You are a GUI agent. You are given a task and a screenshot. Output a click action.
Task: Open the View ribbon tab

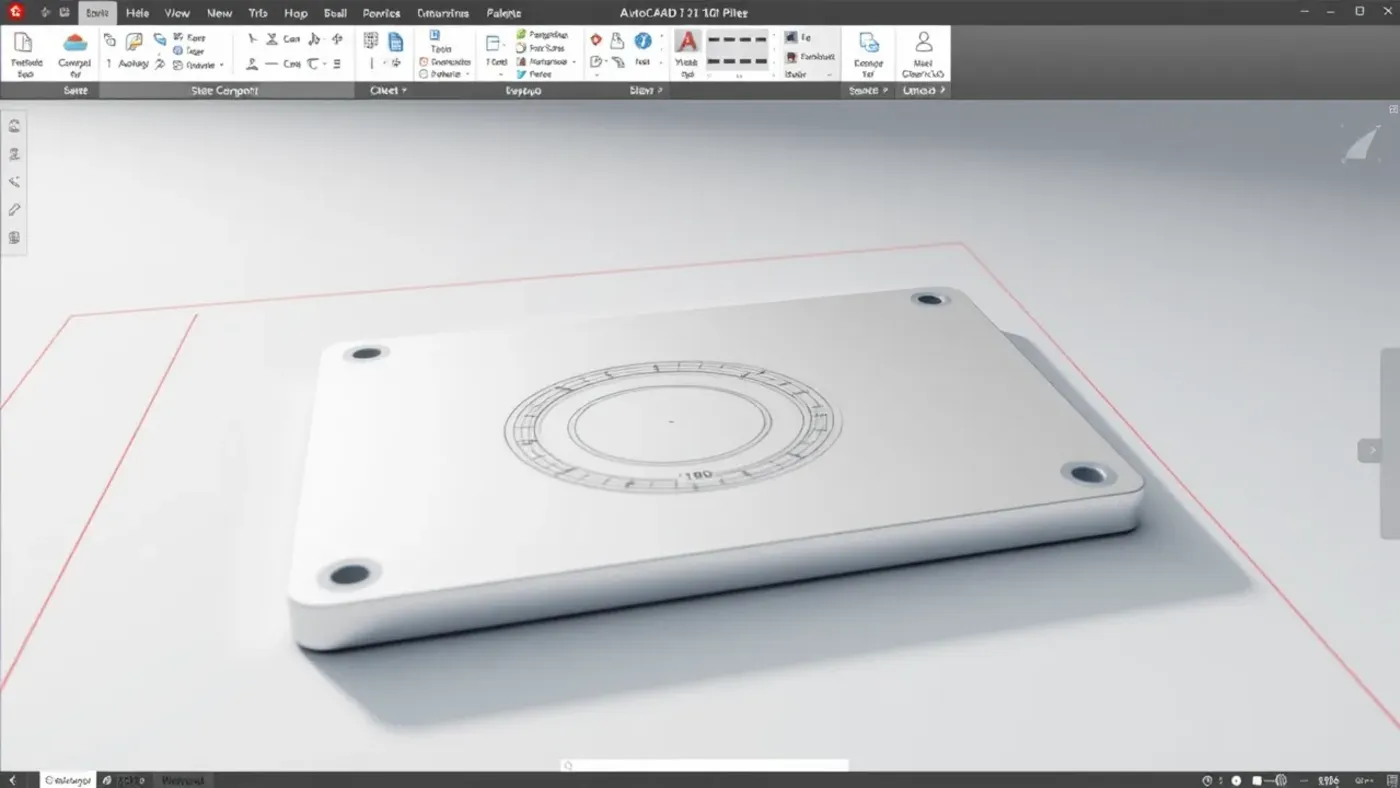tap(177, 13)
